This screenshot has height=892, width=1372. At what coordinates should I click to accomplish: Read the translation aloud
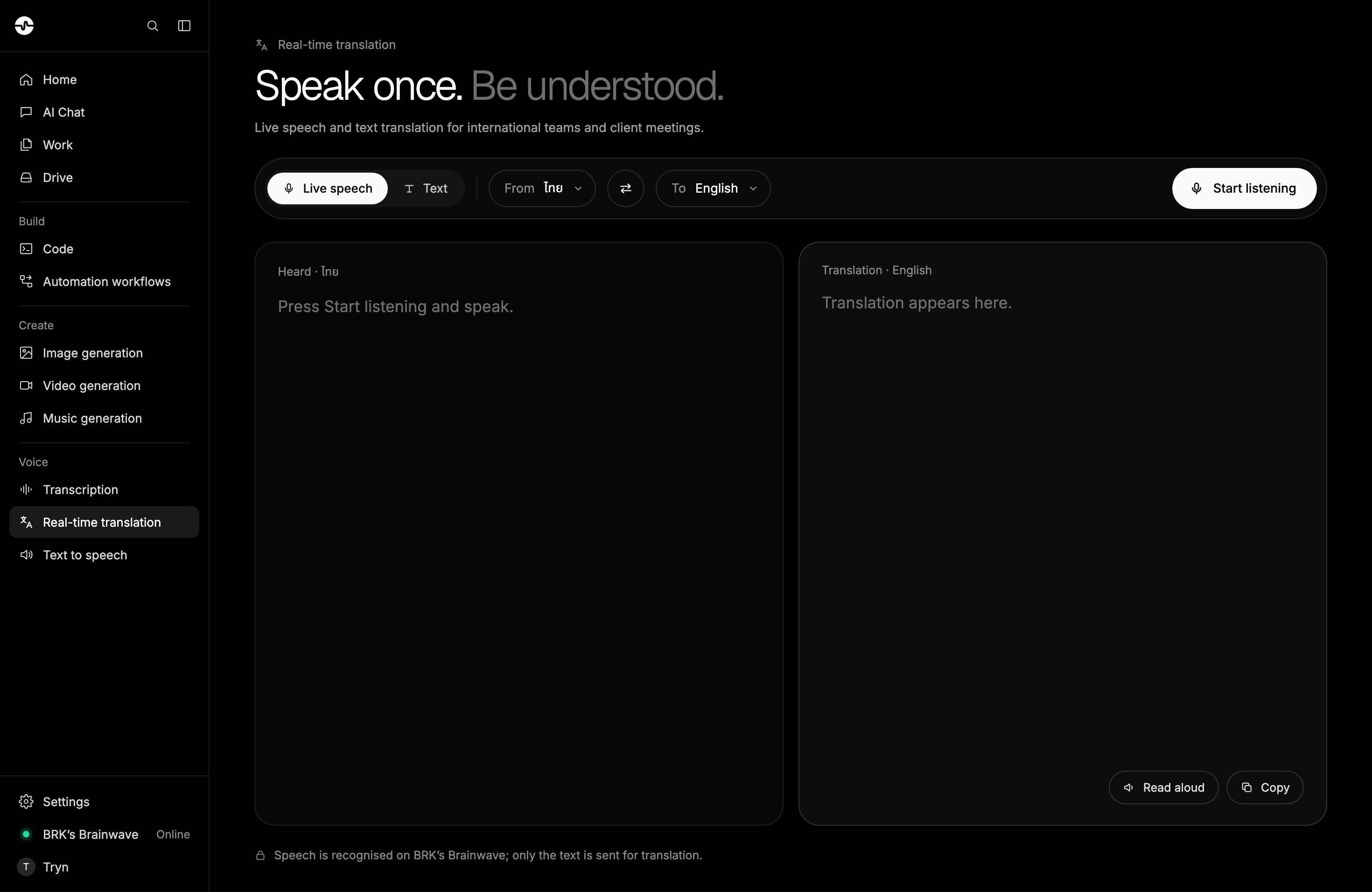(x=1163, y=787)
